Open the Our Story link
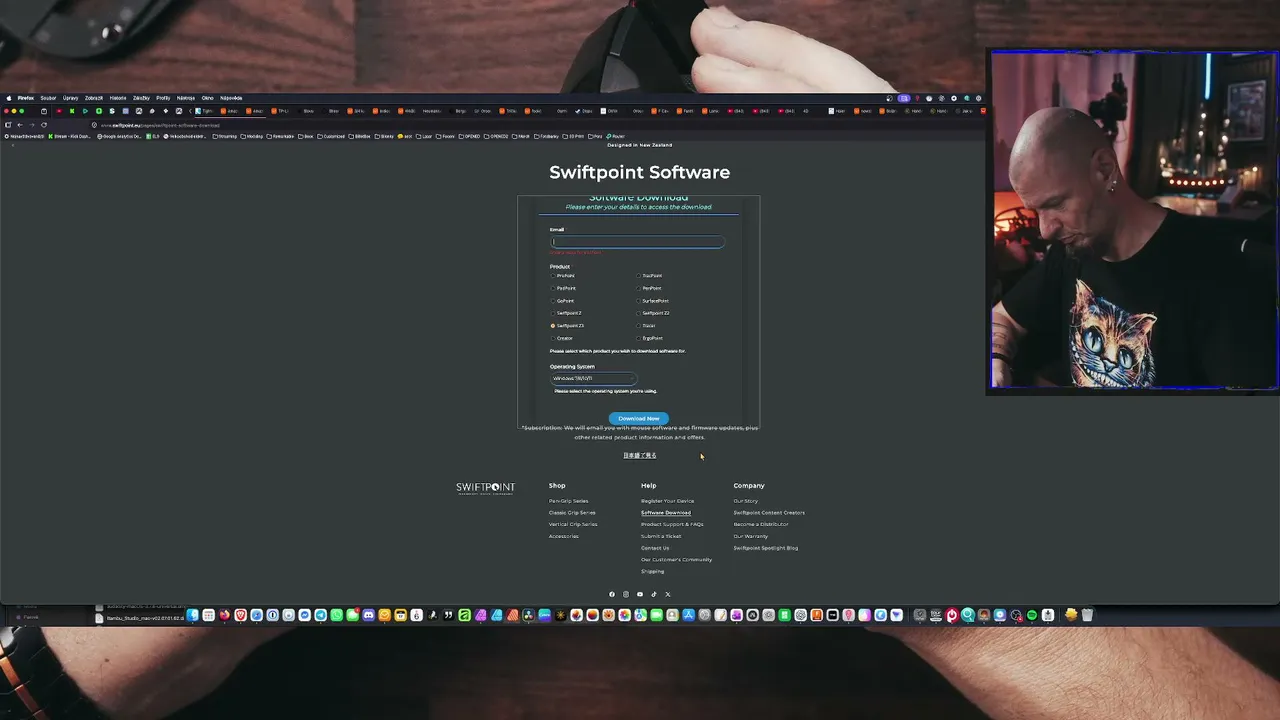 click(746, 501)
